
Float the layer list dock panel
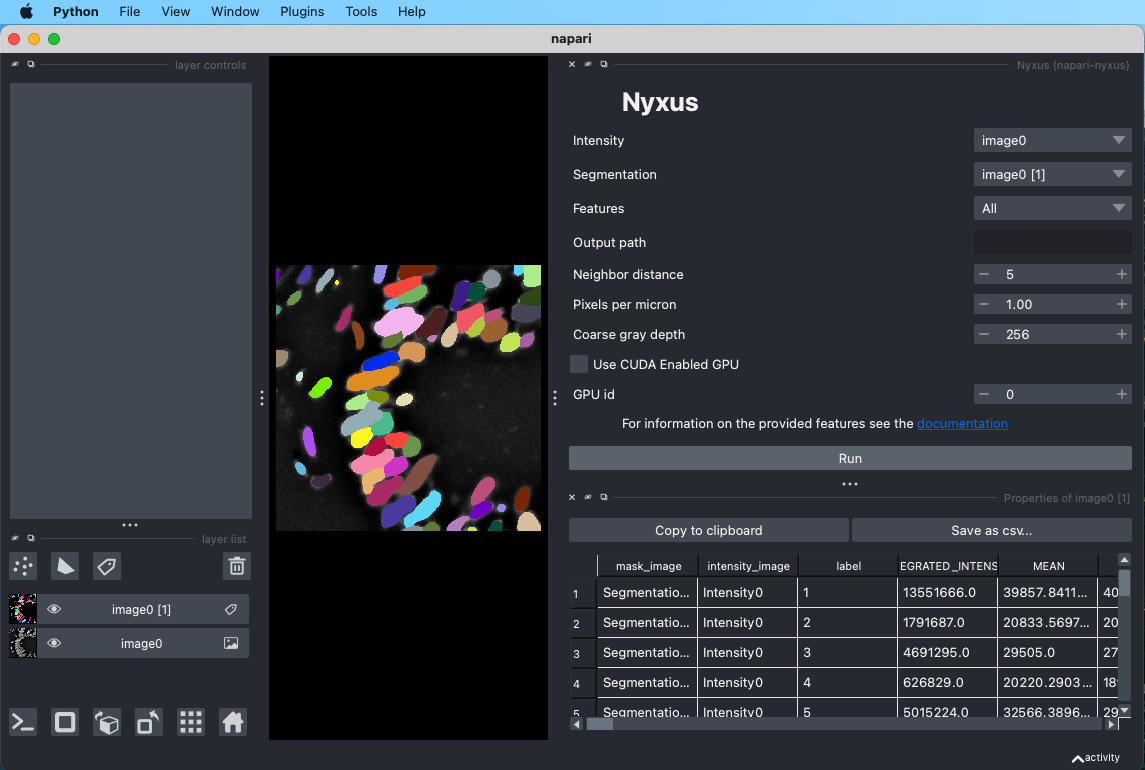31,538
